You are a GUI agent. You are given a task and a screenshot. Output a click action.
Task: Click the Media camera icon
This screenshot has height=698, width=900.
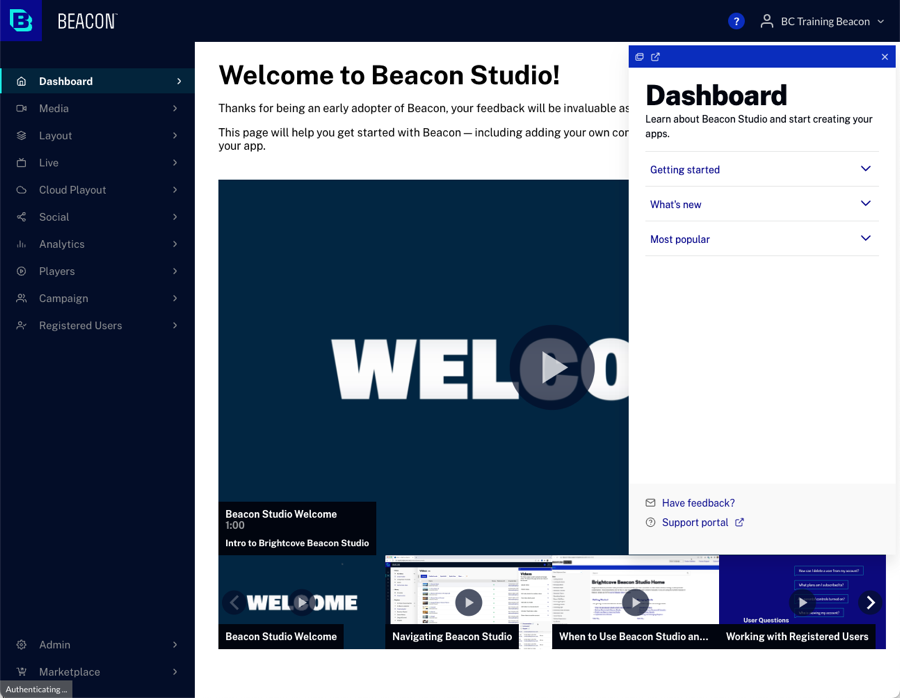tap(21, 108)
